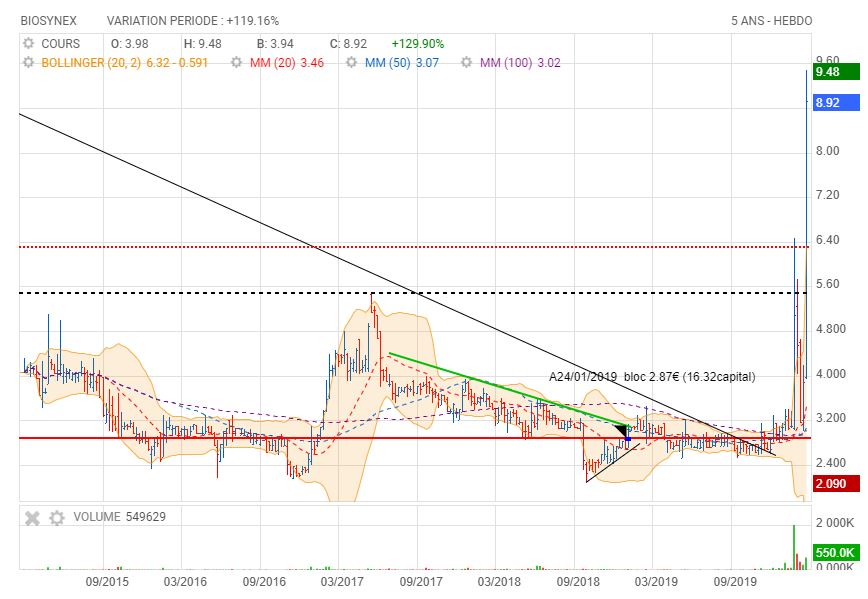Click the blue 8.92 close price tag

click(836, 102)
